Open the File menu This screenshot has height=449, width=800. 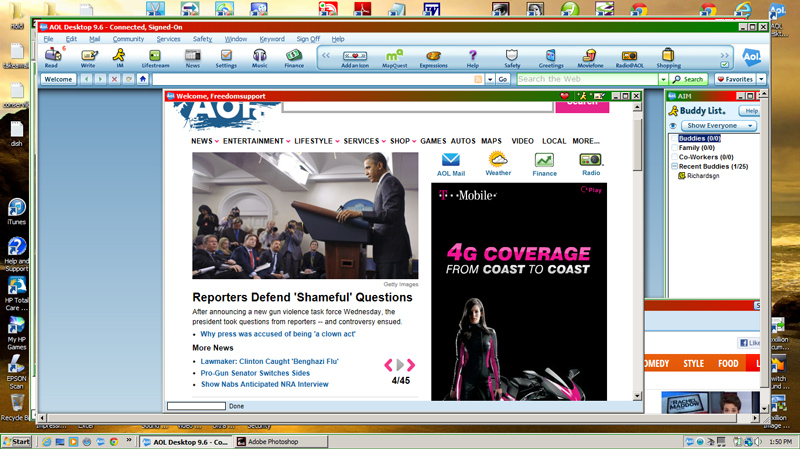coord(48,39)
